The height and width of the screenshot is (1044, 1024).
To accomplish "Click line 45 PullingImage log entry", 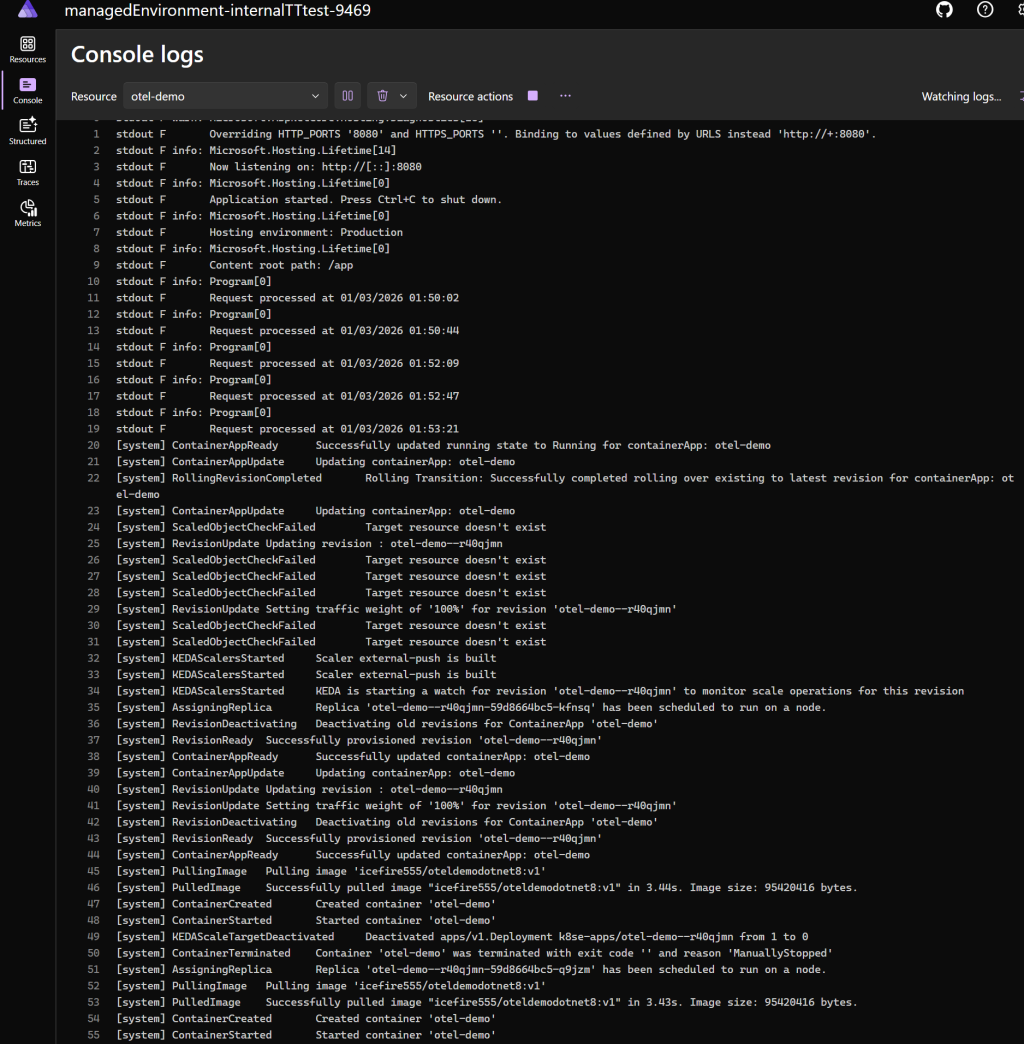I will tap(331, 871).
